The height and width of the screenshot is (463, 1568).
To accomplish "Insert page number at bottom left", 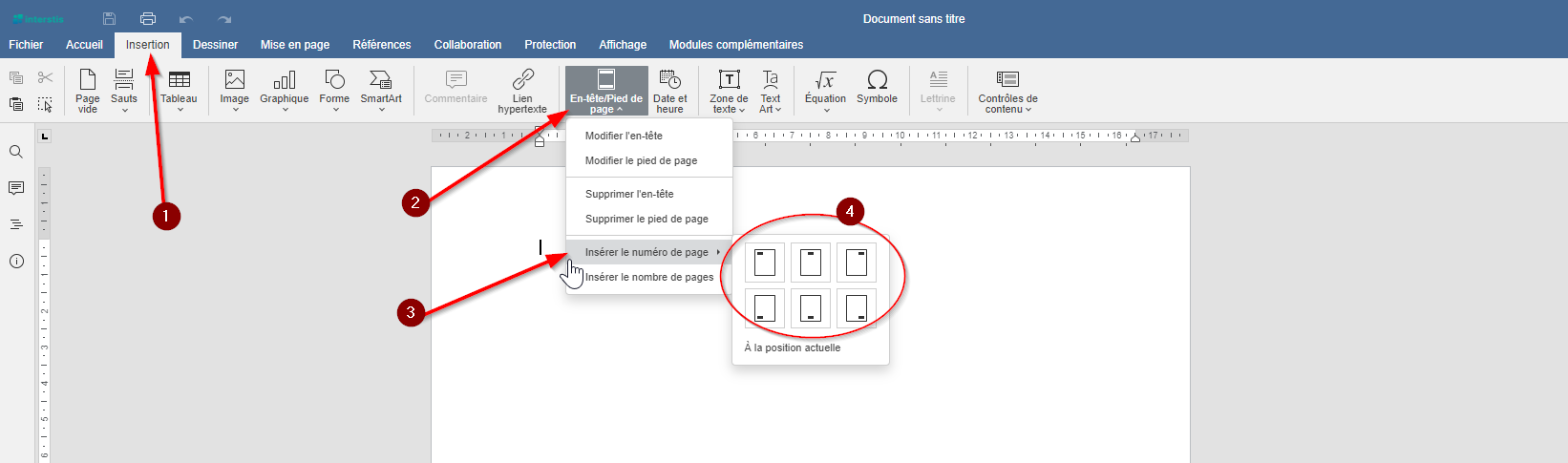I will tap(765, 308).
